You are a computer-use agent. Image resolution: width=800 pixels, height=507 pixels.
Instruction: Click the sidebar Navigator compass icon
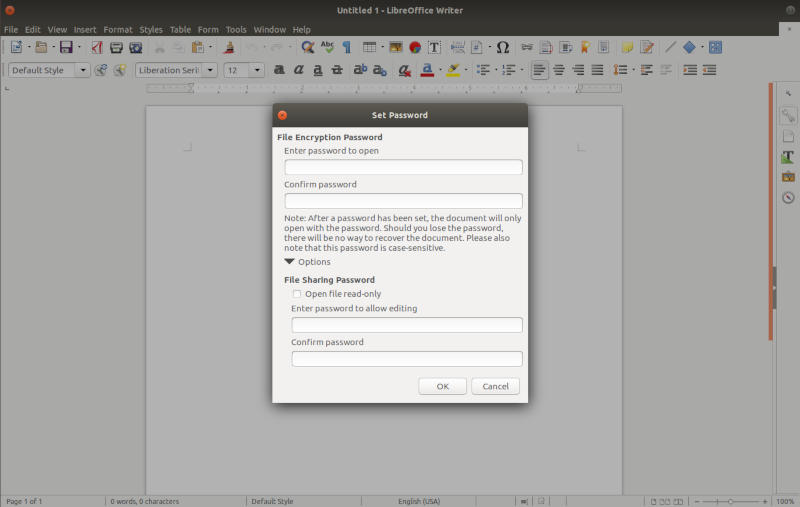click(788, 197)
